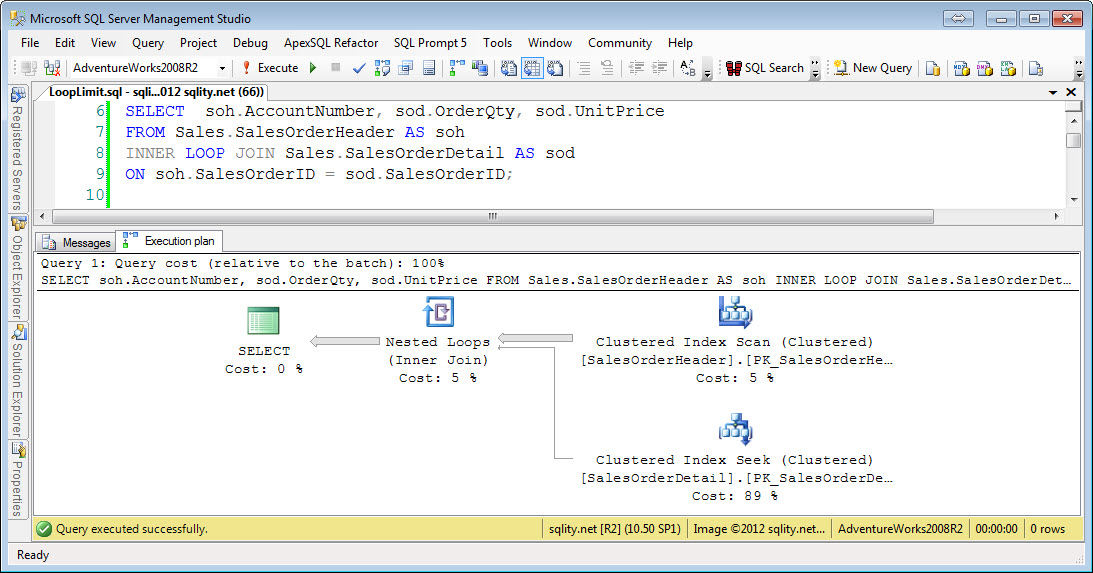Toggle Include Client Statistics icon

(480, 68)
